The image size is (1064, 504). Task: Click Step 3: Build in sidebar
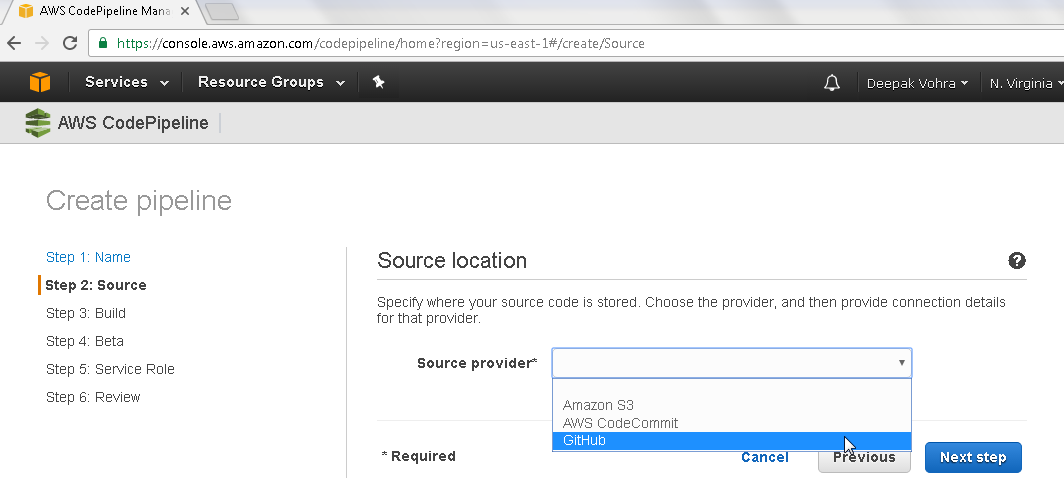point(86,313)
